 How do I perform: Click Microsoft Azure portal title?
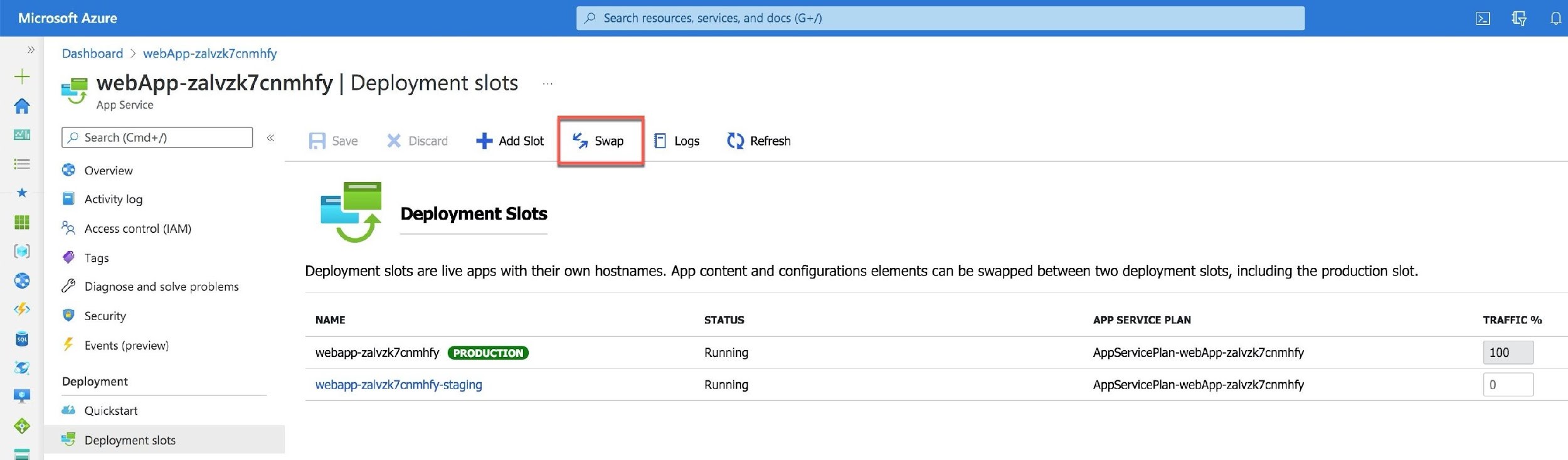point(67,18)
